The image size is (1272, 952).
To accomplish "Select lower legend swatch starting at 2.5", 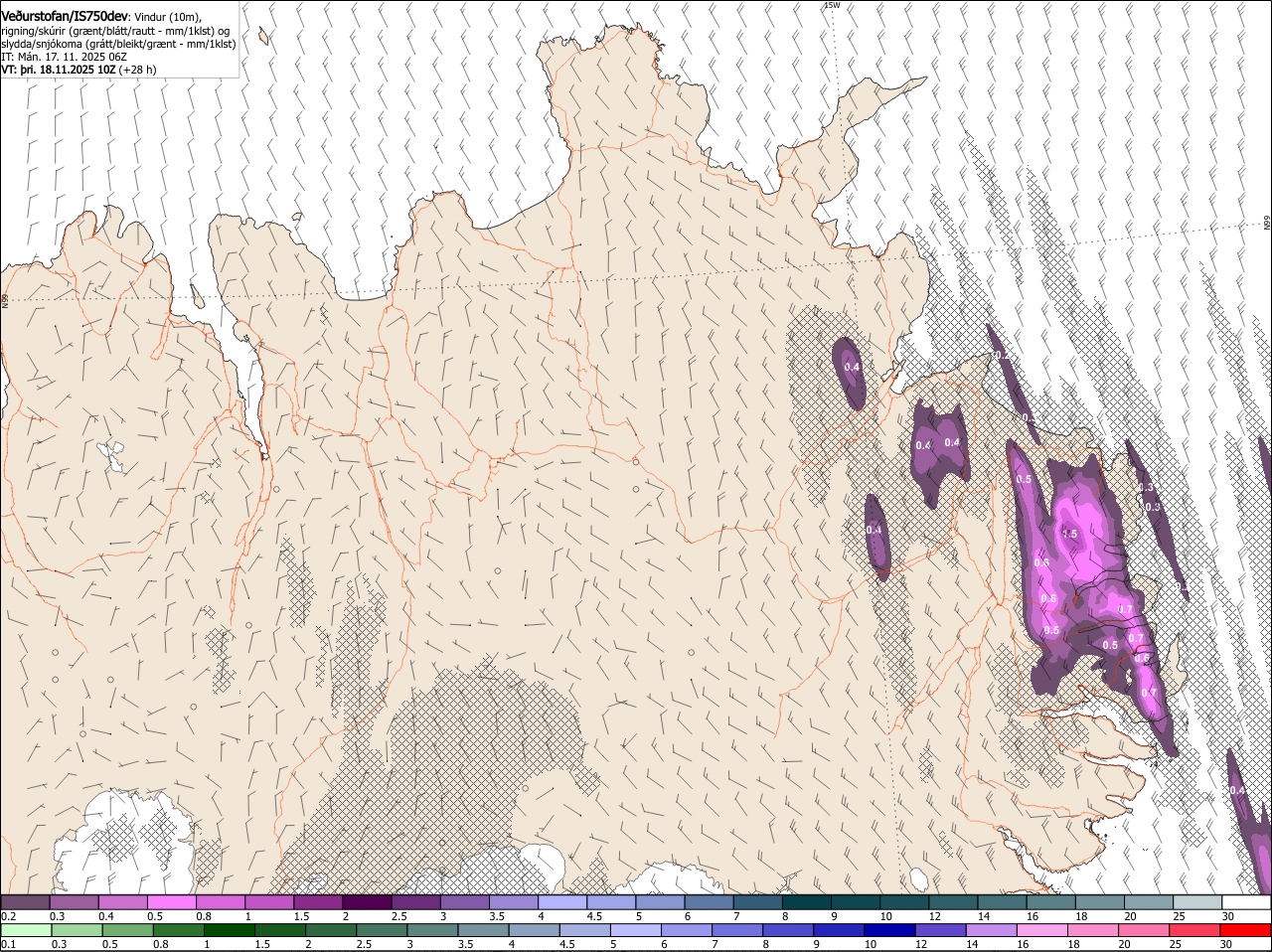I will click(x=382, y=930).
